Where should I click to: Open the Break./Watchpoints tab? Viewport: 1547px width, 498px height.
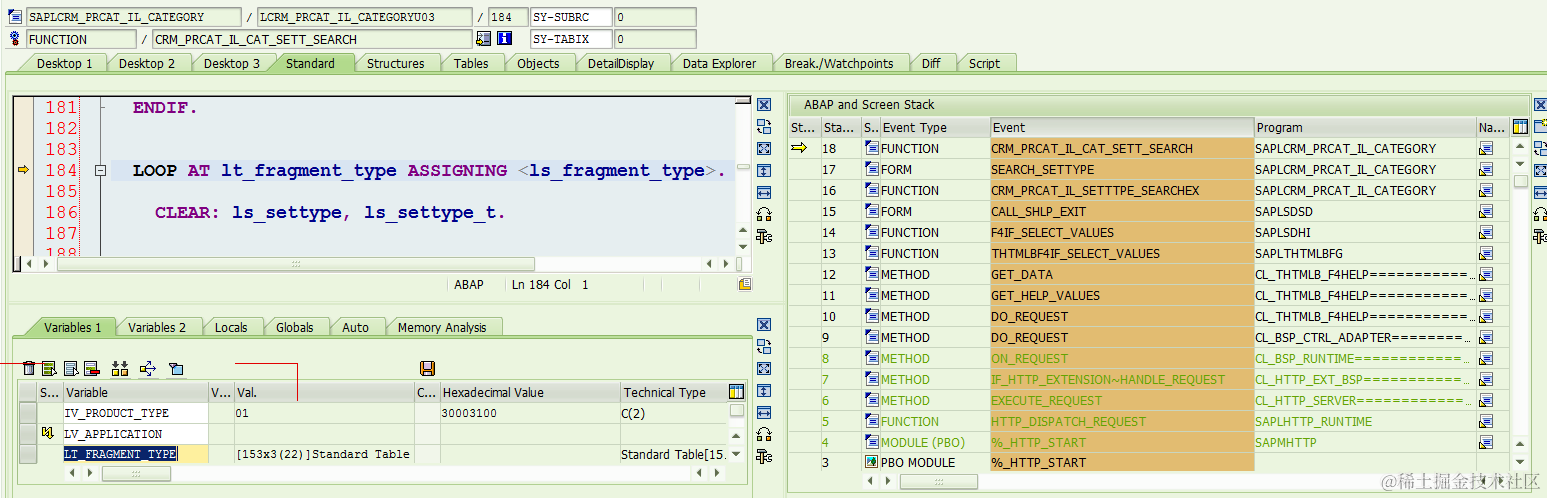click(838, 63)
